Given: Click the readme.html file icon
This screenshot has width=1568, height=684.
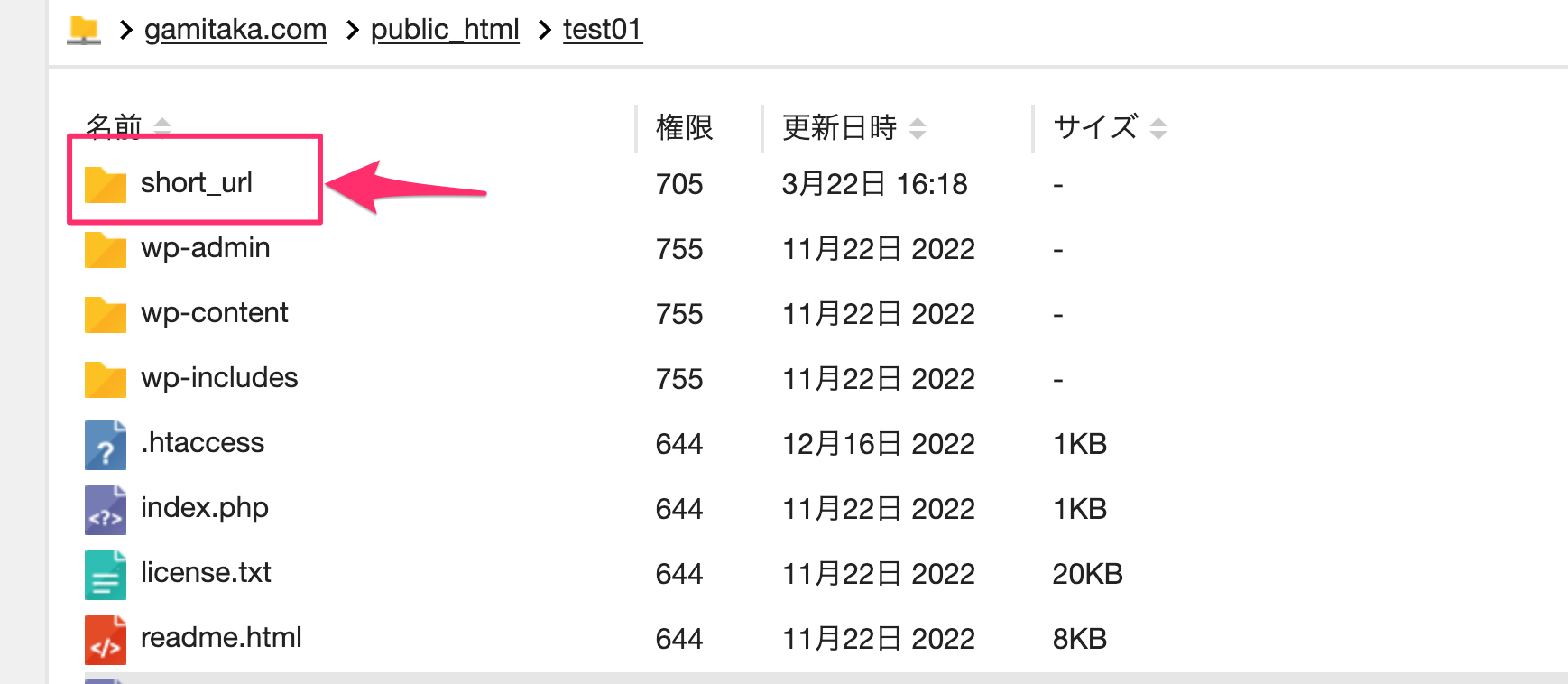Looking at the screenshot, I should [105, 639].
